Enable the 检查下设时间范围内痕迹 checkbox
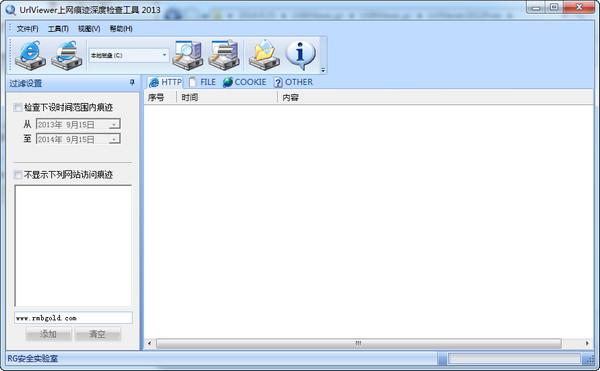 18,107
